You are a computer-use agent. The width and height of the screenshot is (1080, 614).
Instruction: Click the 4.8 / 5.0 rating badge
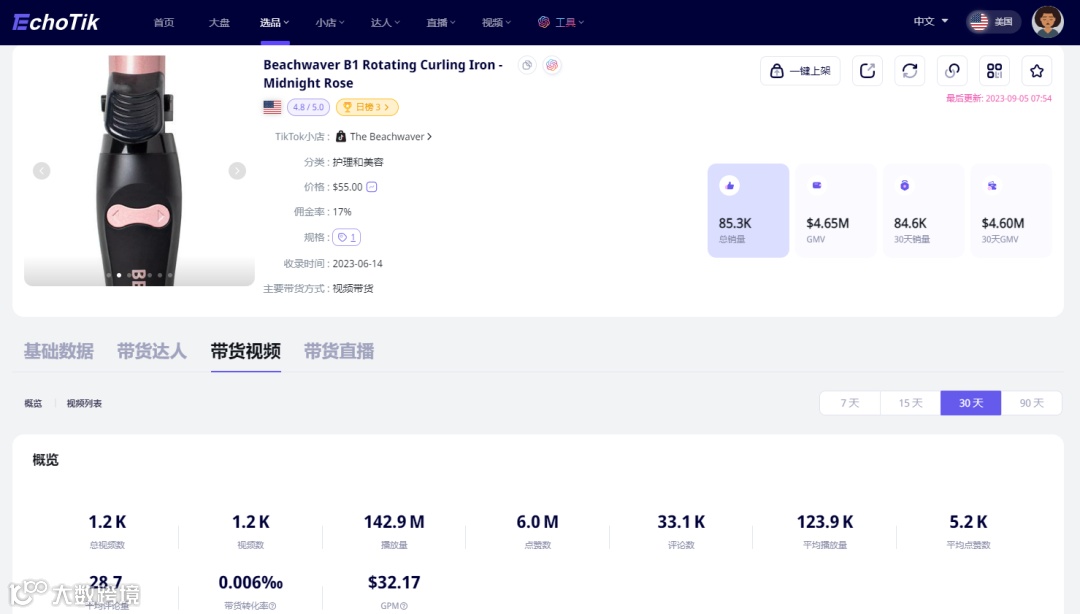pos(308,107)
